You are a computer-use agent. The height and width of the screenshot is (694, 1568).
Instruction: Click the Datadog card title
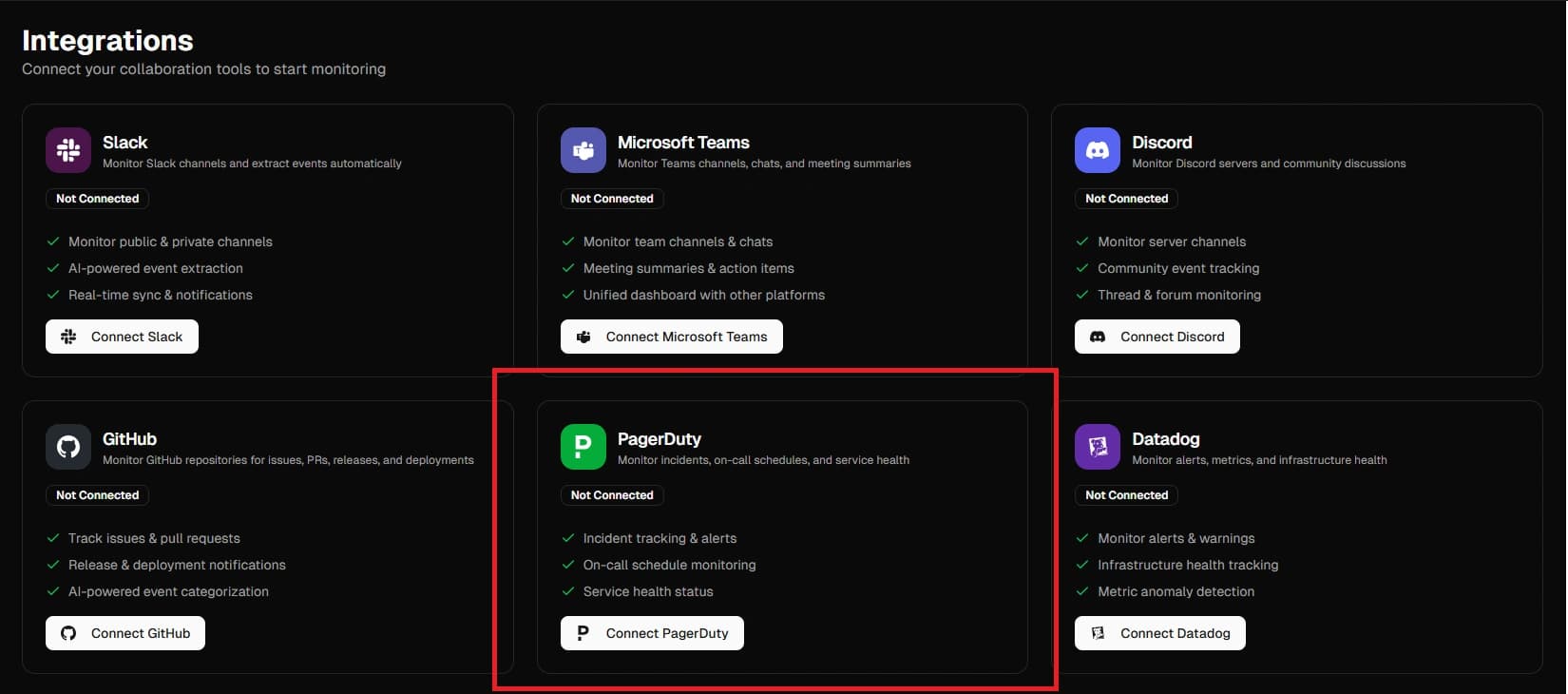coord(1166,439)
